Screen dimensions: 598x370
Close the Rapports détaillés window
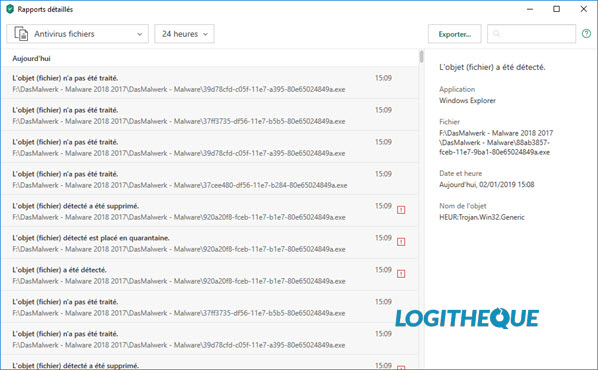pyautogui.click(x=584, y=9)
